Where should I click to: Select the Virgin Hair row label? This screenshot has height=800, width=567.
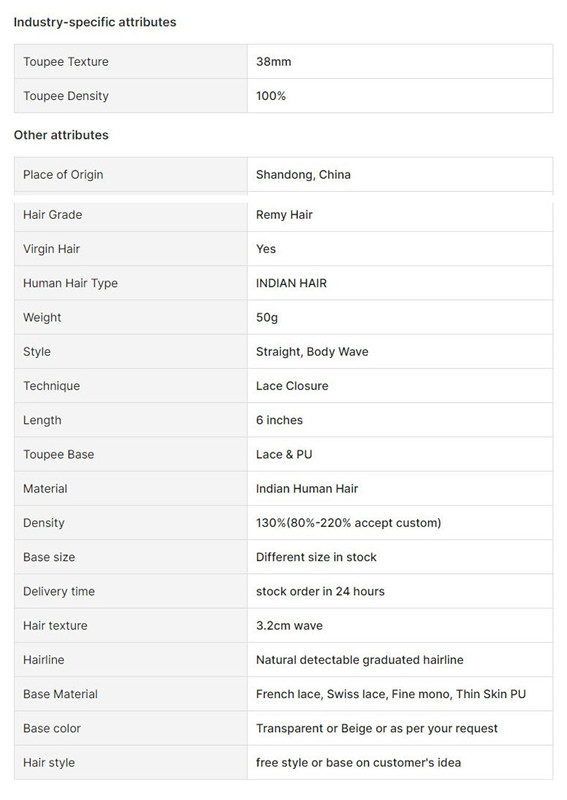coord(131,248)
